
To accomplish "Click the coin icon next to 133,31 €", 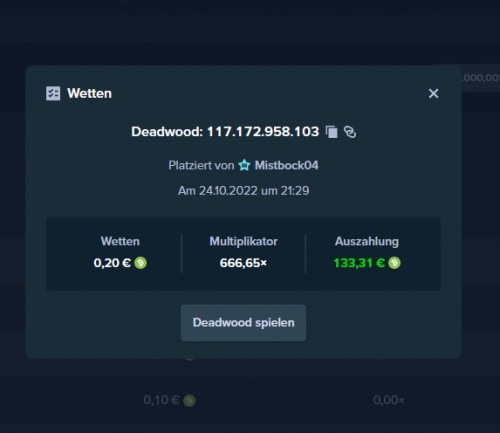I will tap(394, 263).
